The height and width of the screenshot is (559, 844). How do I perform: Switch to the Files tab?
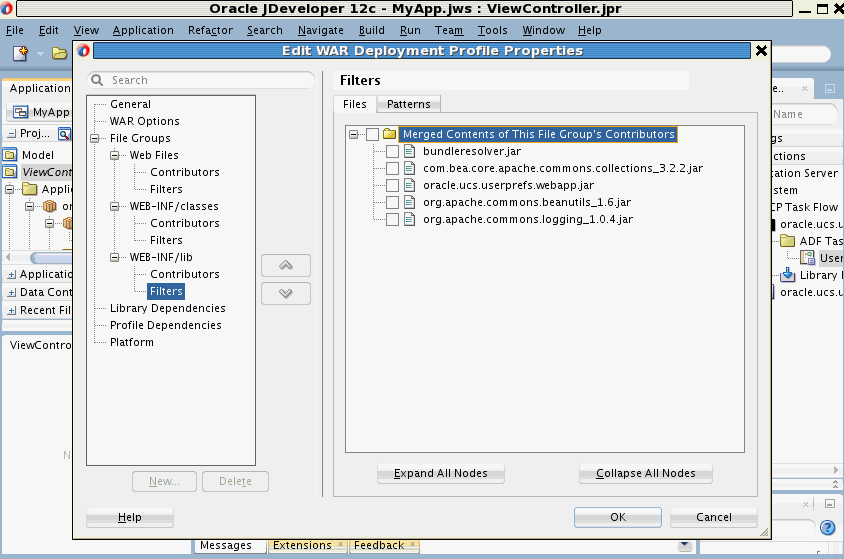(355, 104)
